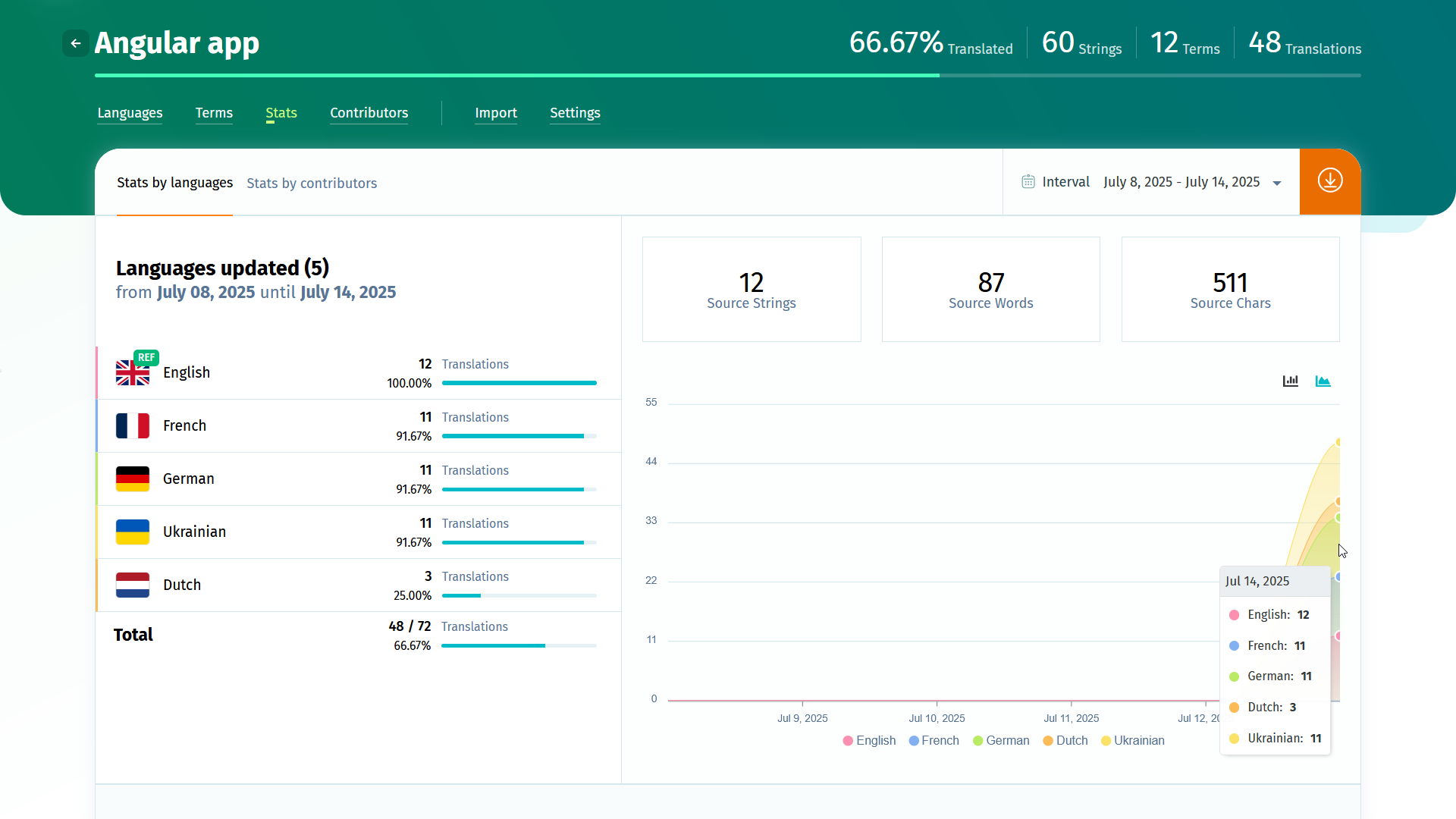Click the 12 Terms header stat

[x=1185, y=43]
